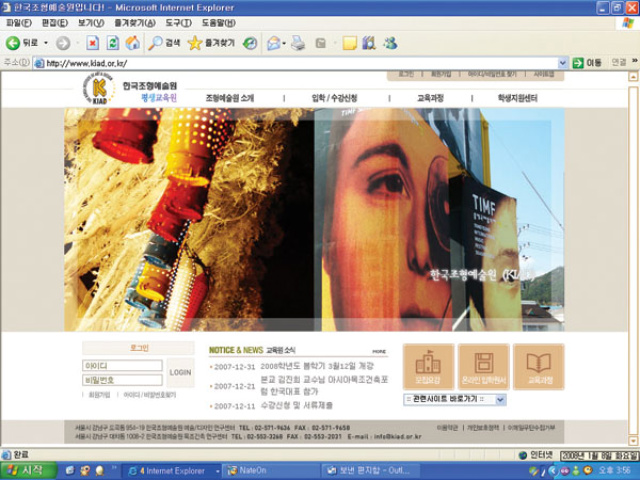Click the page icon in the address bar
Screen dimensions: 640x480
point(39,63)
